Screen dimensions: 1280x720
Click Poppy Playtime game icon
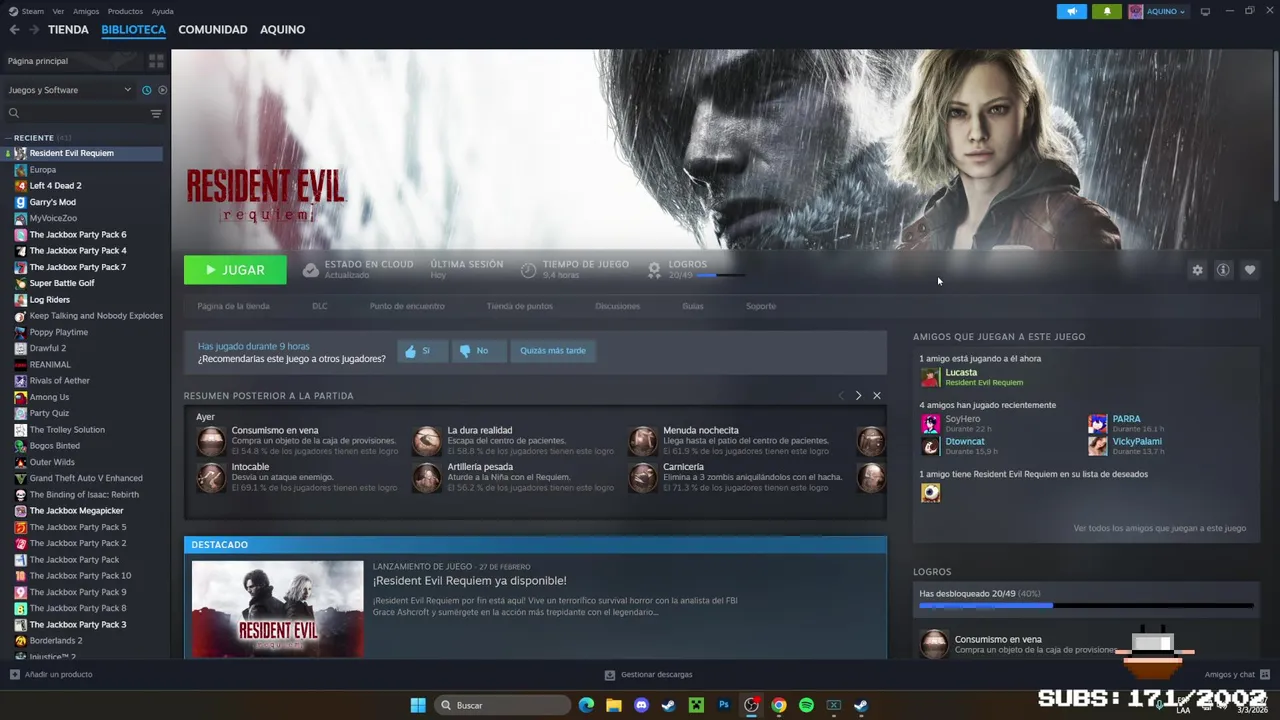pyautogui.click(x=20, y=332)
